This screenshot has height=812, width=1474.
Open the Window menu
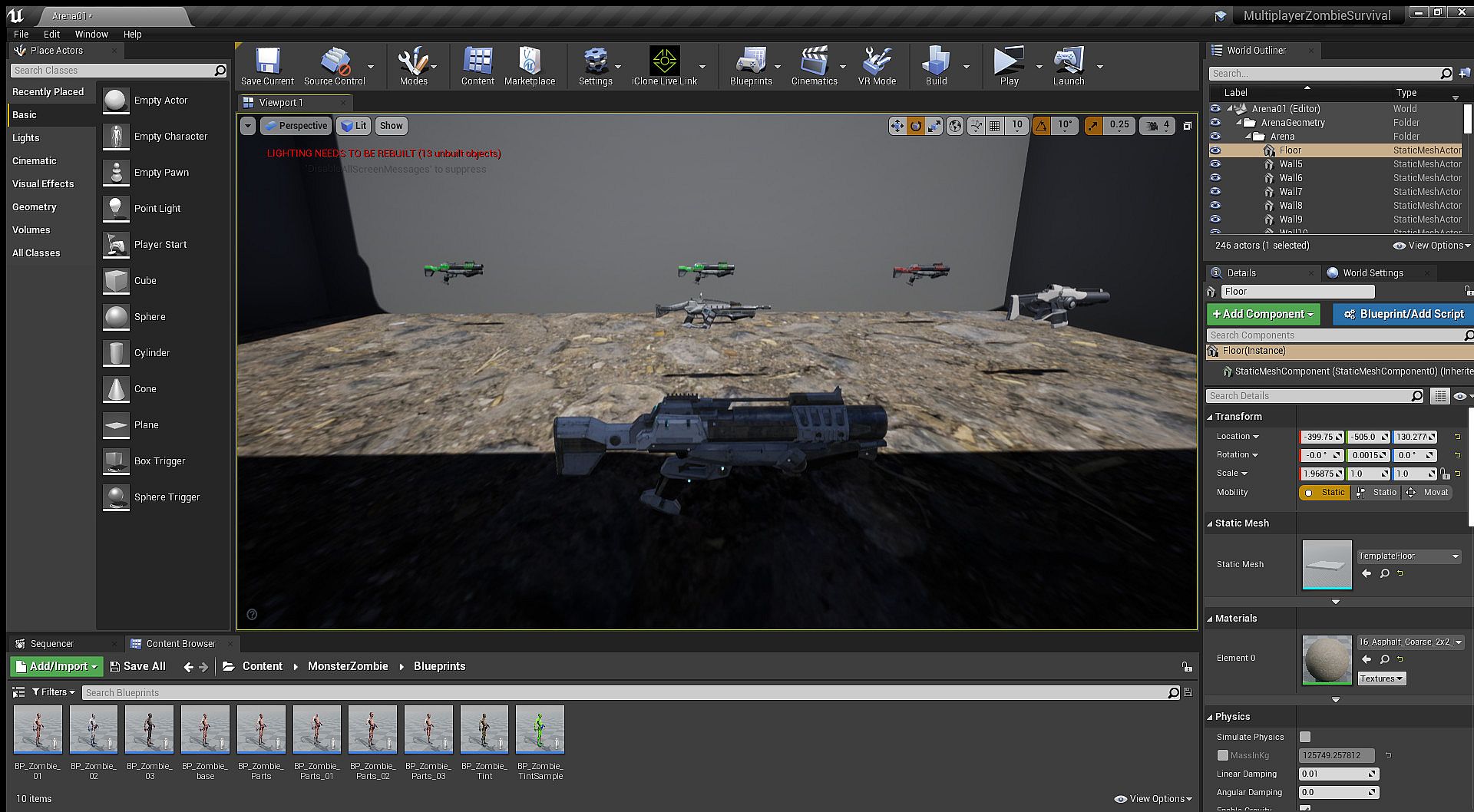(x=91, y=34)
